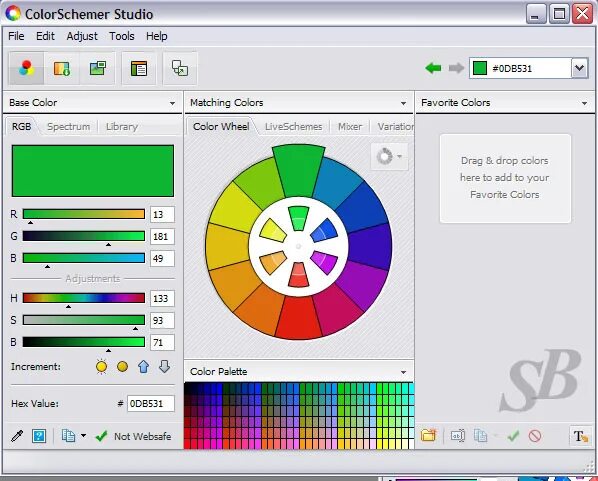The image size is (598, 481).
Task: Decrease saturation with the gray down arrow
Action: tap(164, 367)
